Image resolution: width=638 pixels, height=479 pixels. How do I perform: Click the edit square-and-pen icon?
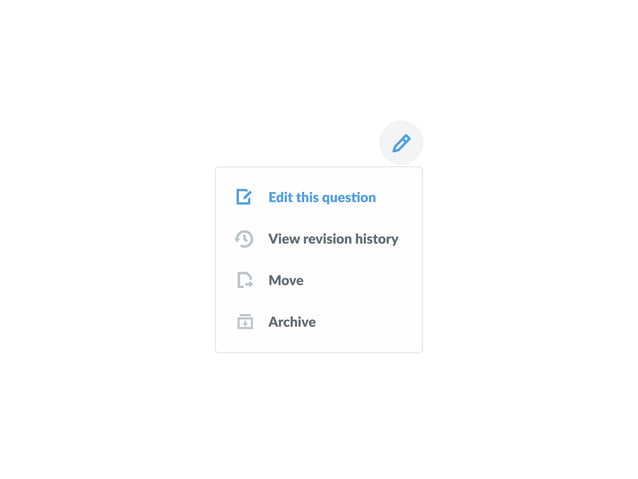(x=244, y=197)
